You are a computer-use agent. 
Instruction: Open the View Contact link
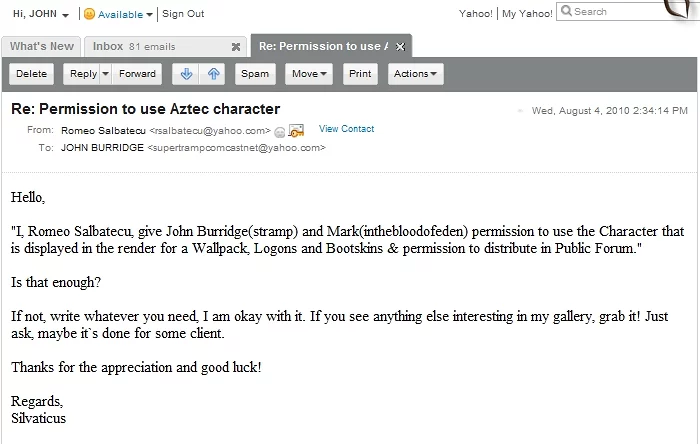346,129
